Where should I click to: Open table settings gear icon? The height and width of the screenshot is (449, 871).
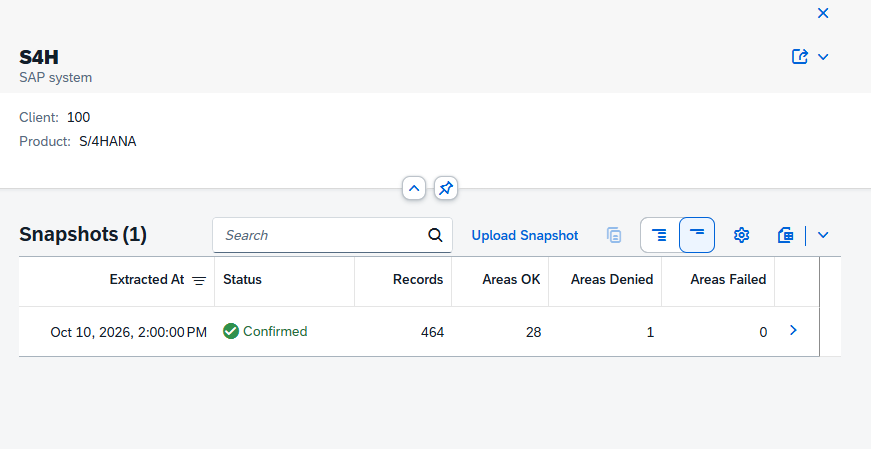[741, 235]
